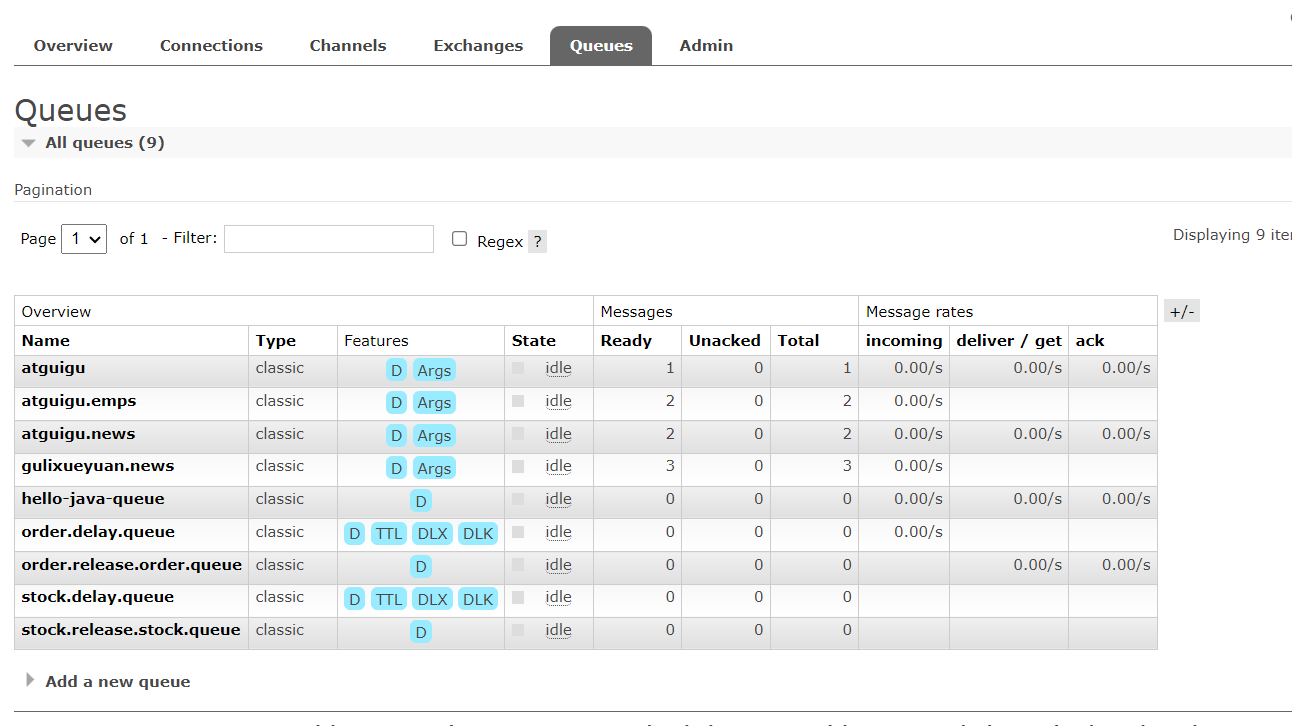
Task: Sort by the deliver / get column
Action: coord(1009,341)
